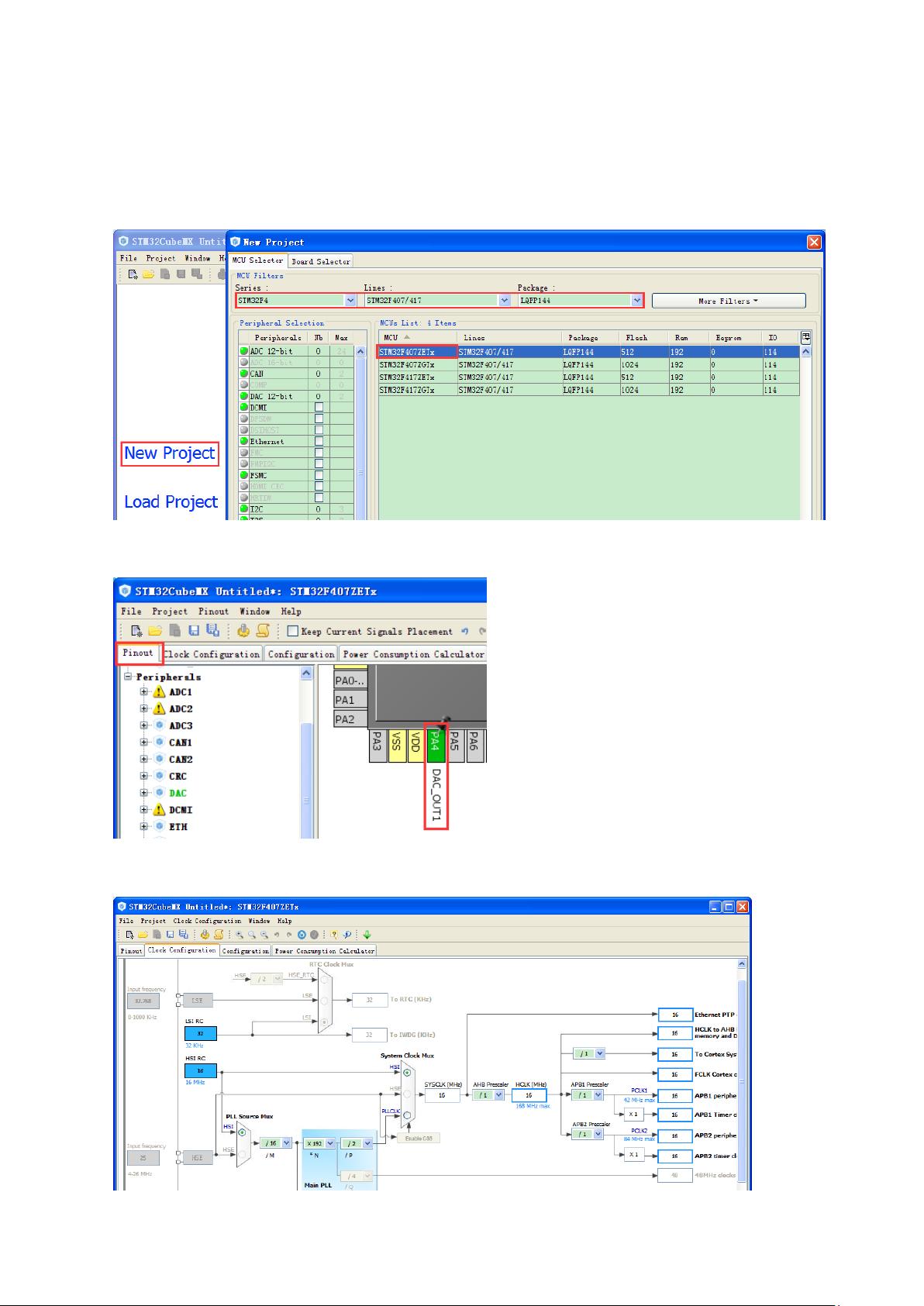Click the new project icon in Pinout window toolbar
Screen dimensions: 924x1306
tap(136, 631)
